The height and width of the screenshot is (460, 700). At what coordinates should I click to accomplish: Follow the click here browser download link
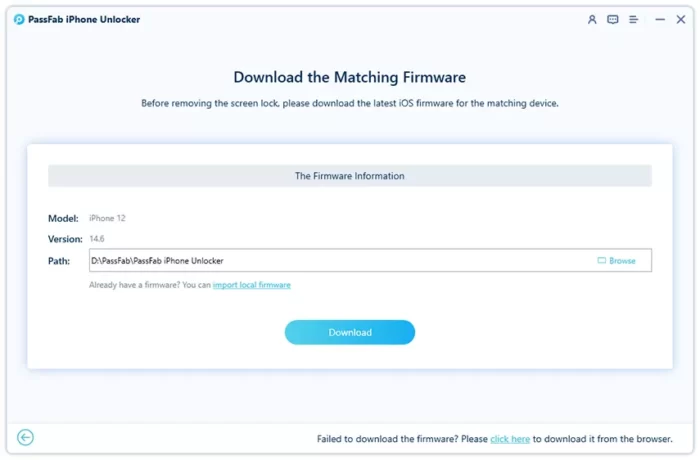point(510,439)
